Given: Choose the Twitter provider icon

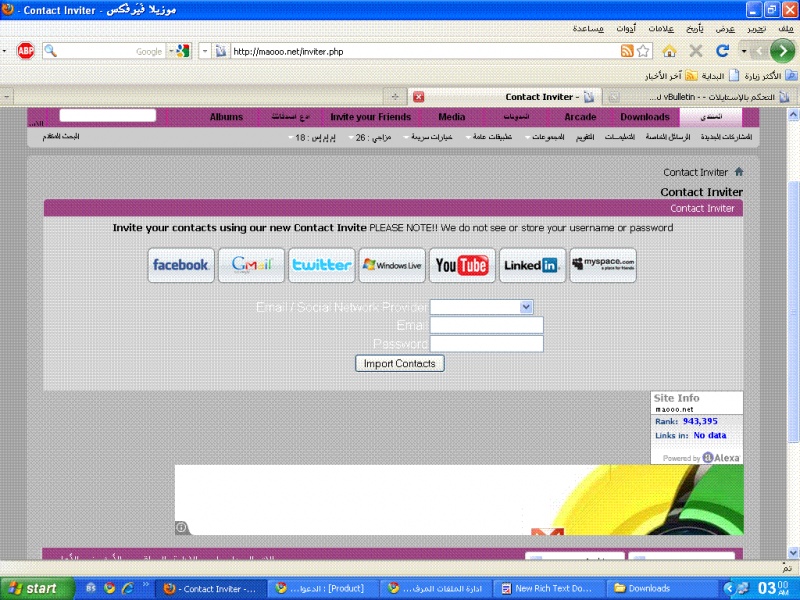Looking at the screenshot, I should [321, 265].
